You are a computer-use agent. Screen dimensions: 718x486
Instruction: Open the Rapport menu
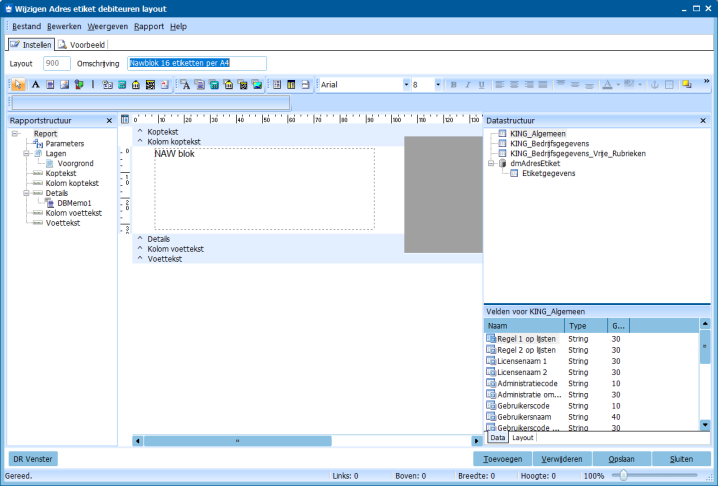click(x=147, y=25)
